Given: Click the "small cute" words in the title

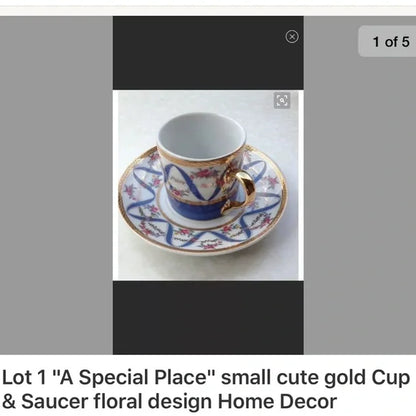Looking at the screenshot, I should (x=270, y=378).
